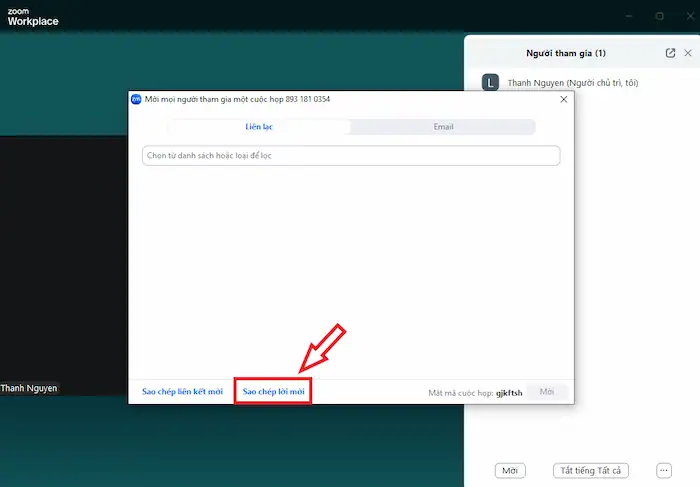Click Sao chép lời mời
Viewport: 700px width, 487px height.
(273, 392)
